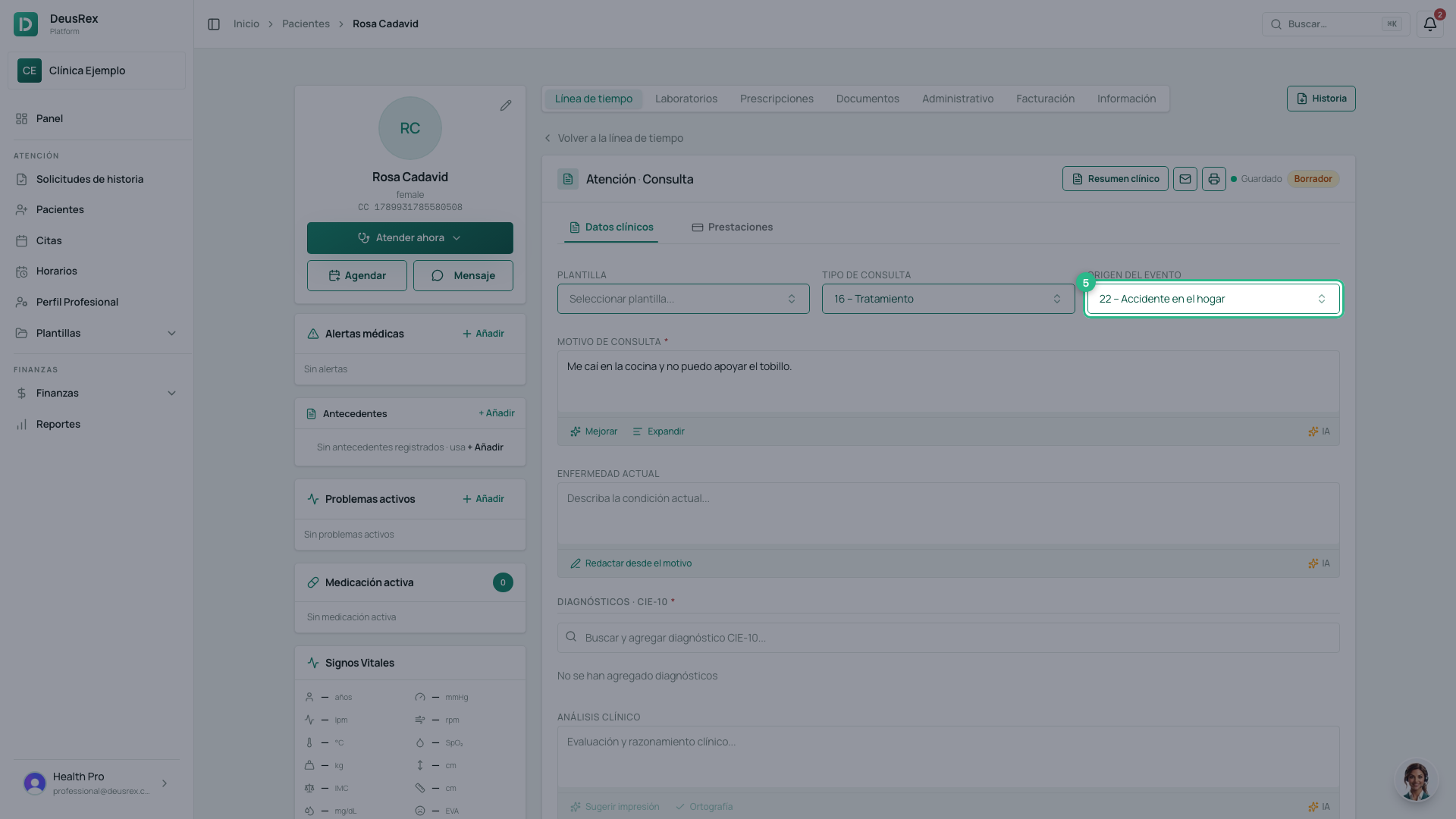Click the back arrow to timeline
Viewport: 1456px width, 819px height.
548,138
